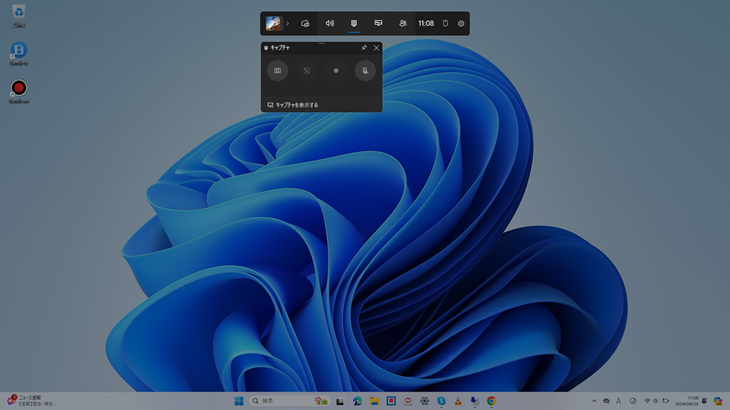Open OneDrive cloud icon in tray
Viewport: 730px width, 410px height.
click(x=606, y=401)
